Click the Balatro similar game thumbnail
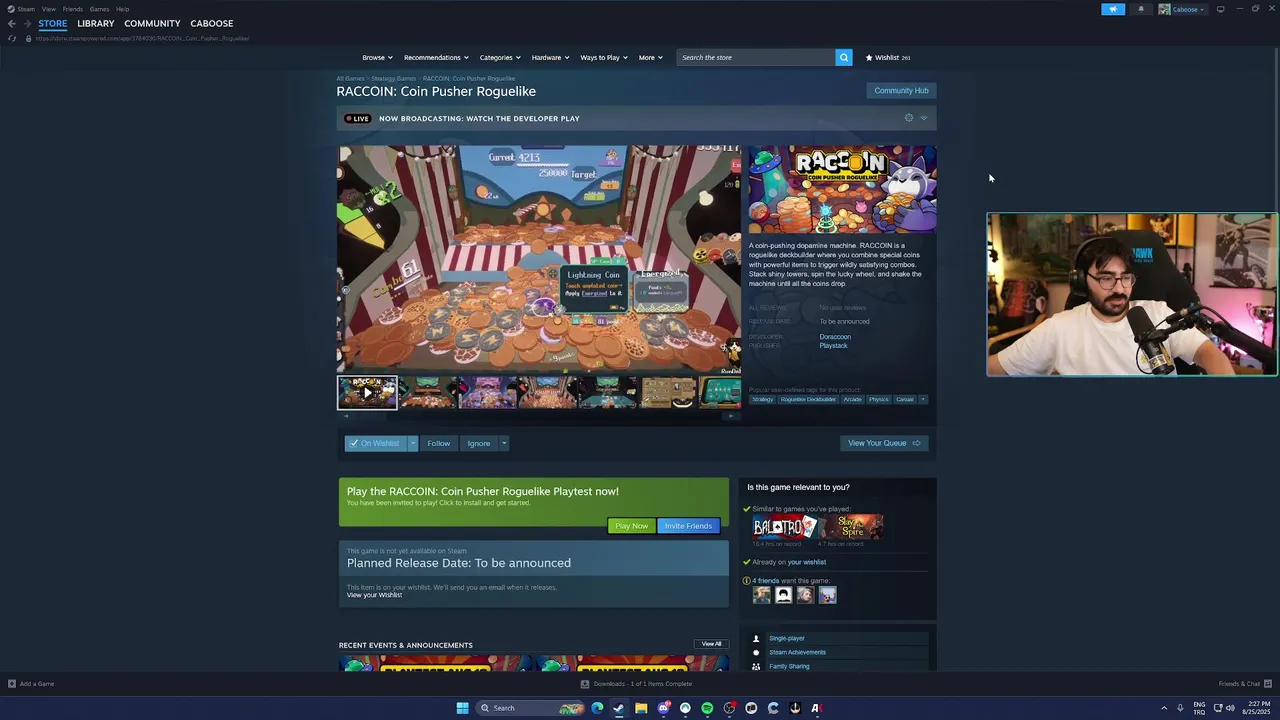The height and width of the screenshot is (720, 1280). click(784, 527)
